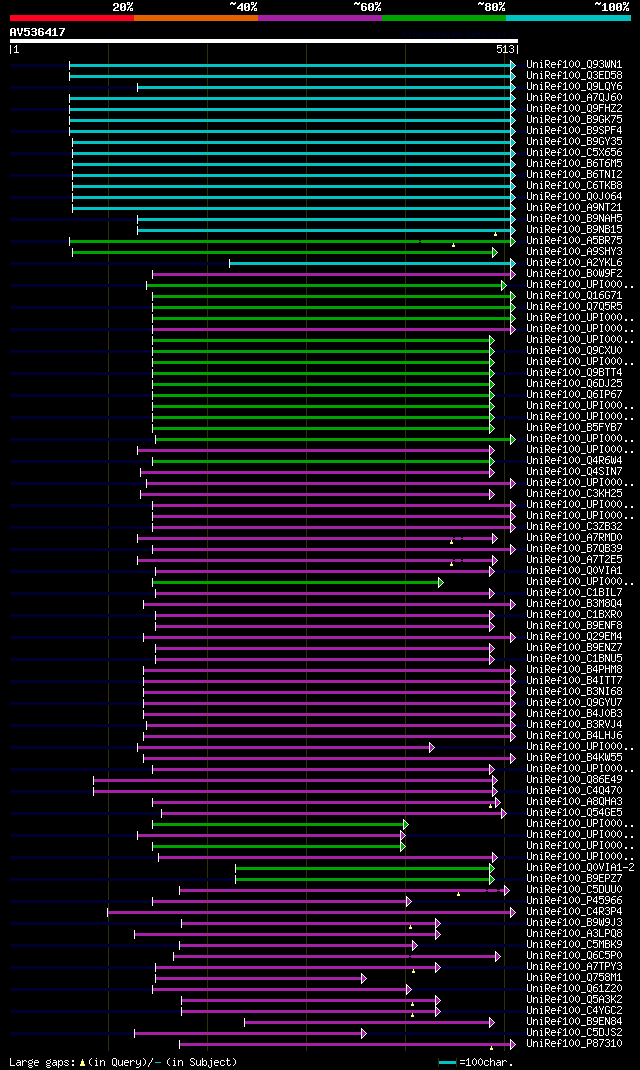
Task: Open the UniRef100_B4PHM8 label
Action: pyautogui.click(x=574, y=669)
